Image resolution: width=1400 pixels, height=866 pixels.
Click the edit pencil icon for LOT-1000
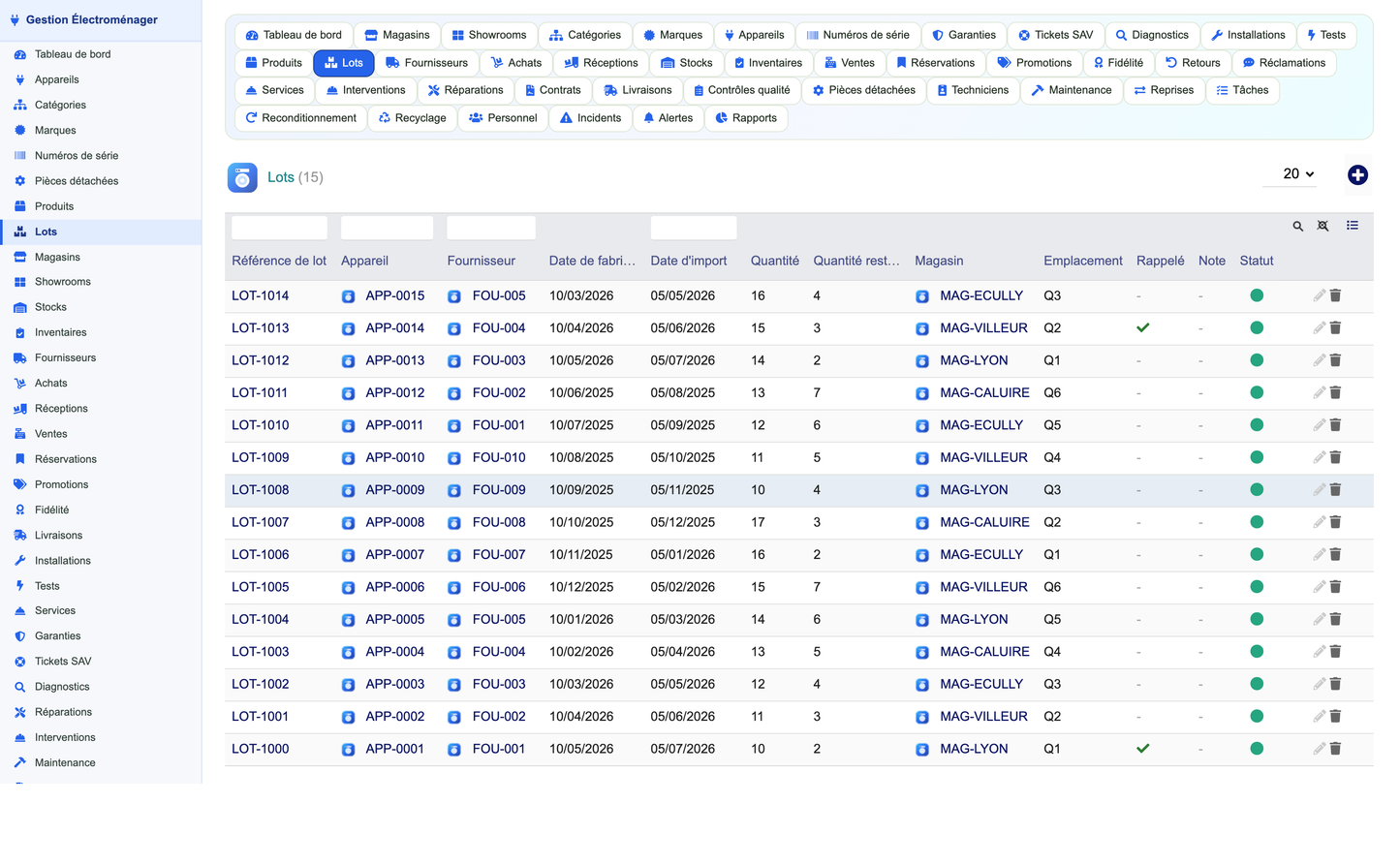[1319, 749]
